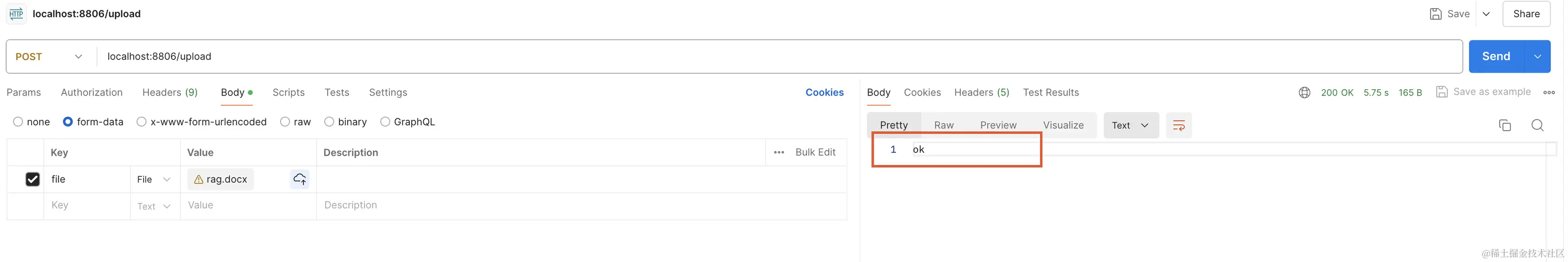Choose the x-www-form-urlencoded radio option
The width and height of the screenshot is (1568, 262).
pos(142,122)
